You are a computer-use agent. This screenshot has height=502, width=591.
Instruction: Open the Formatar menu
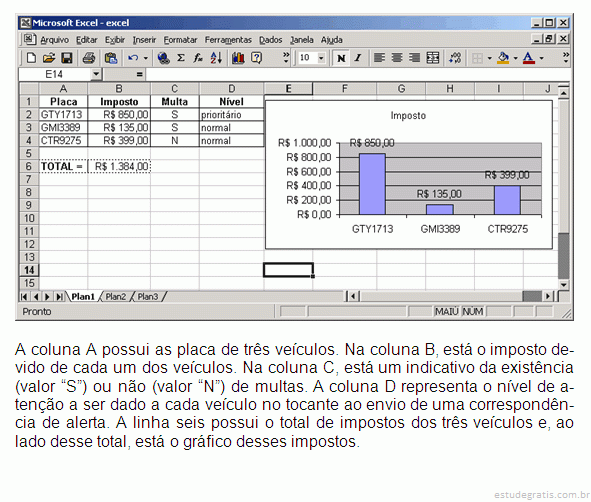(180, 40)
